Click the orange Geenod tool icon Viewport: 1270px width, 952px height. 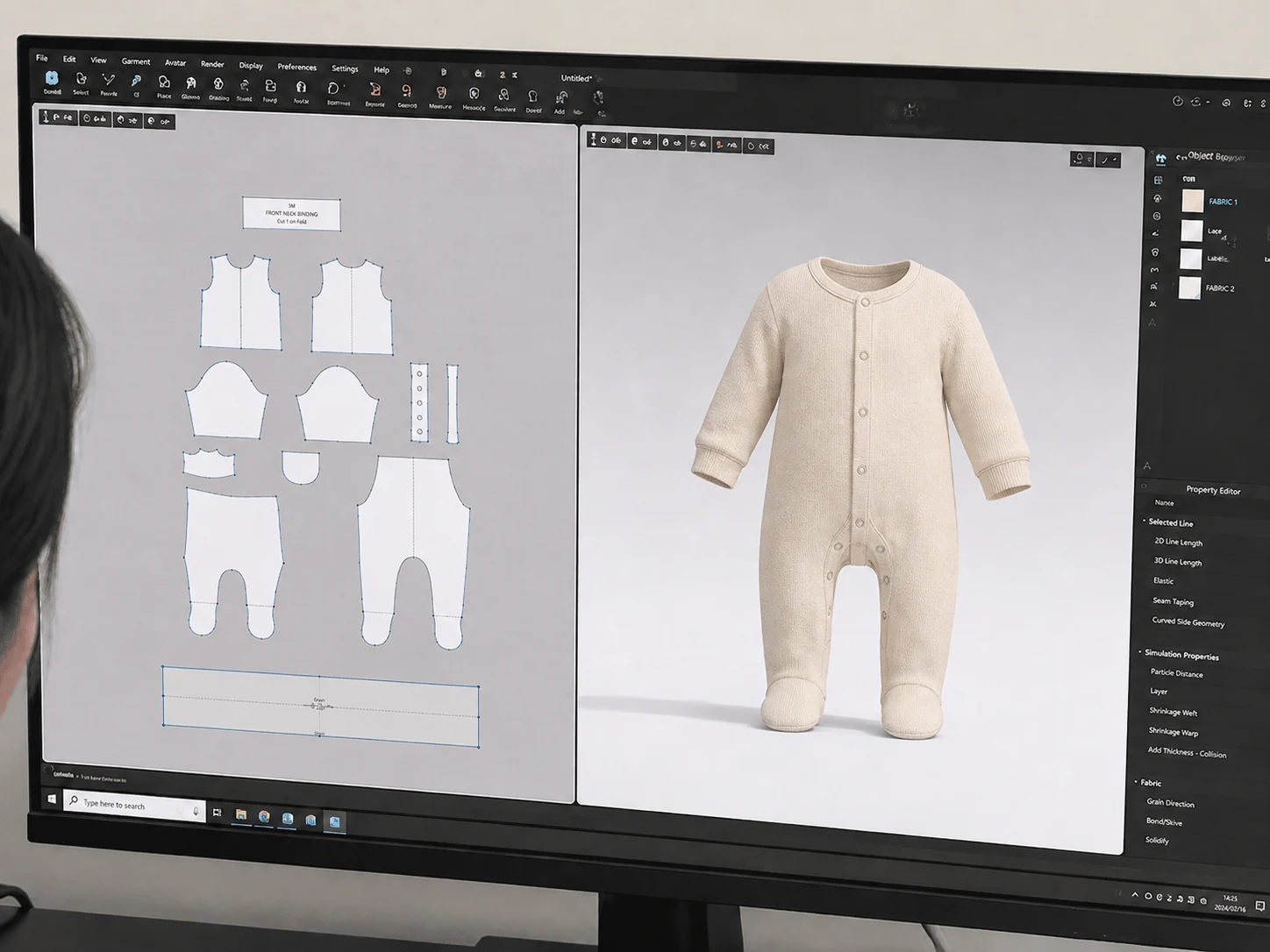point(406,90)
